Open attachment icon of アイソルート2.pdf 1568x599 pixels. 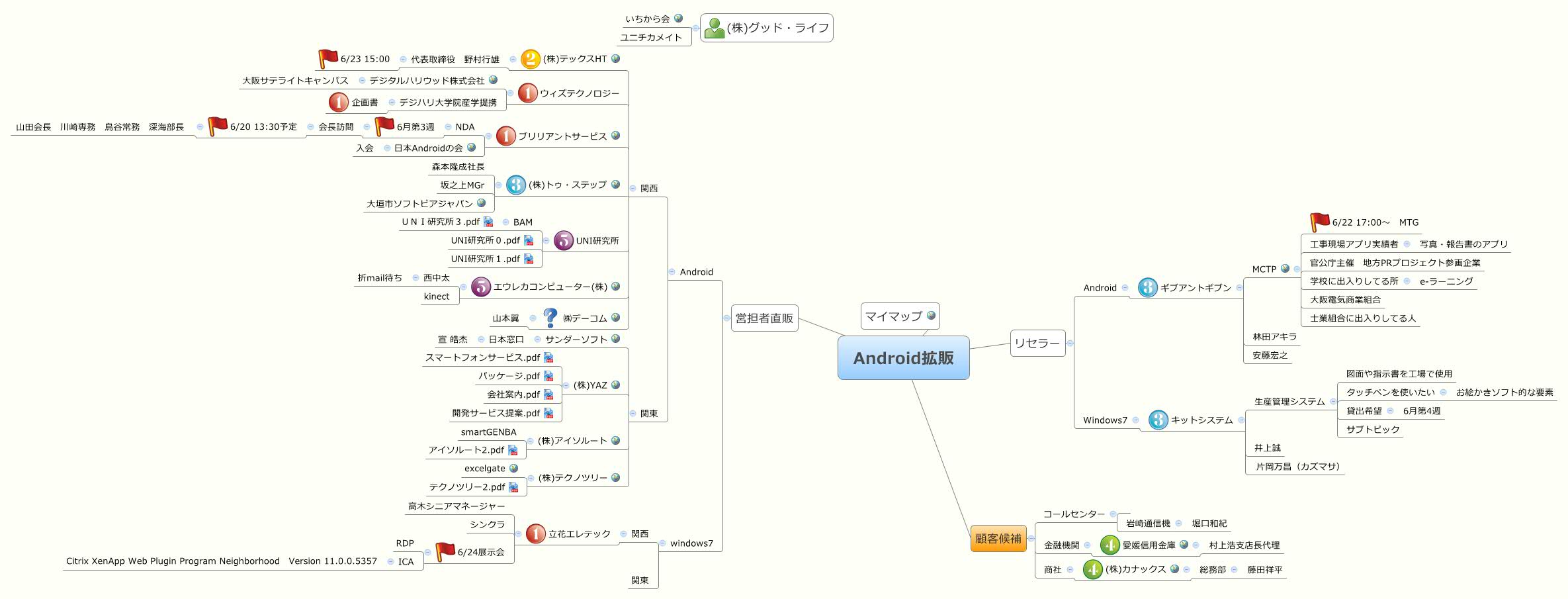[x=513, y=450]
